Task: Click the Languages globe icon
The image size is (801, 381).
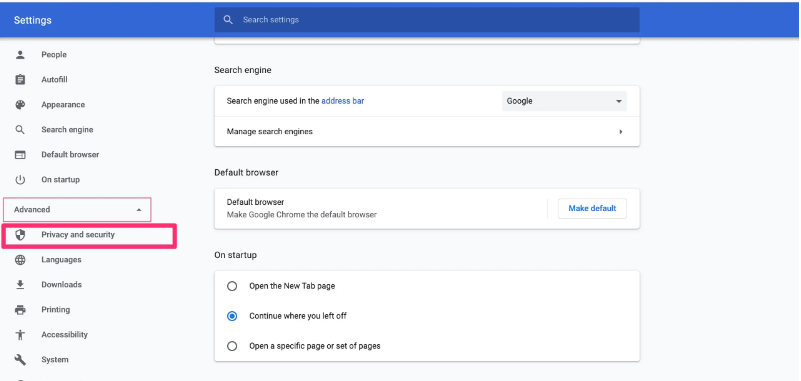Action: click(x=20, y=260)
